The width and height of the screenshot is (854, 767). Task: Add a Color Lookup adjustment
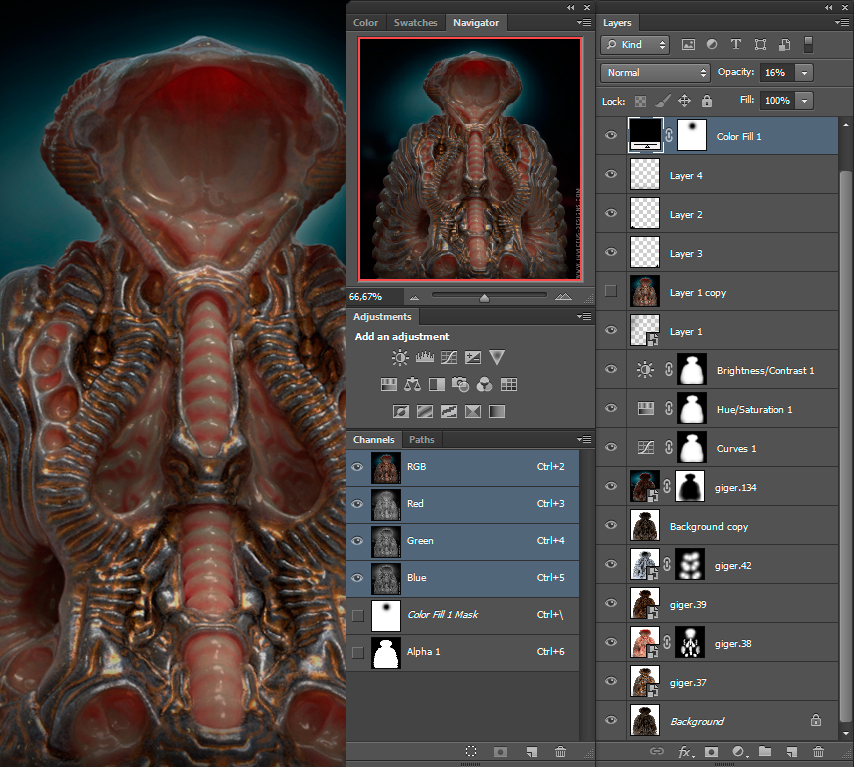509,385
